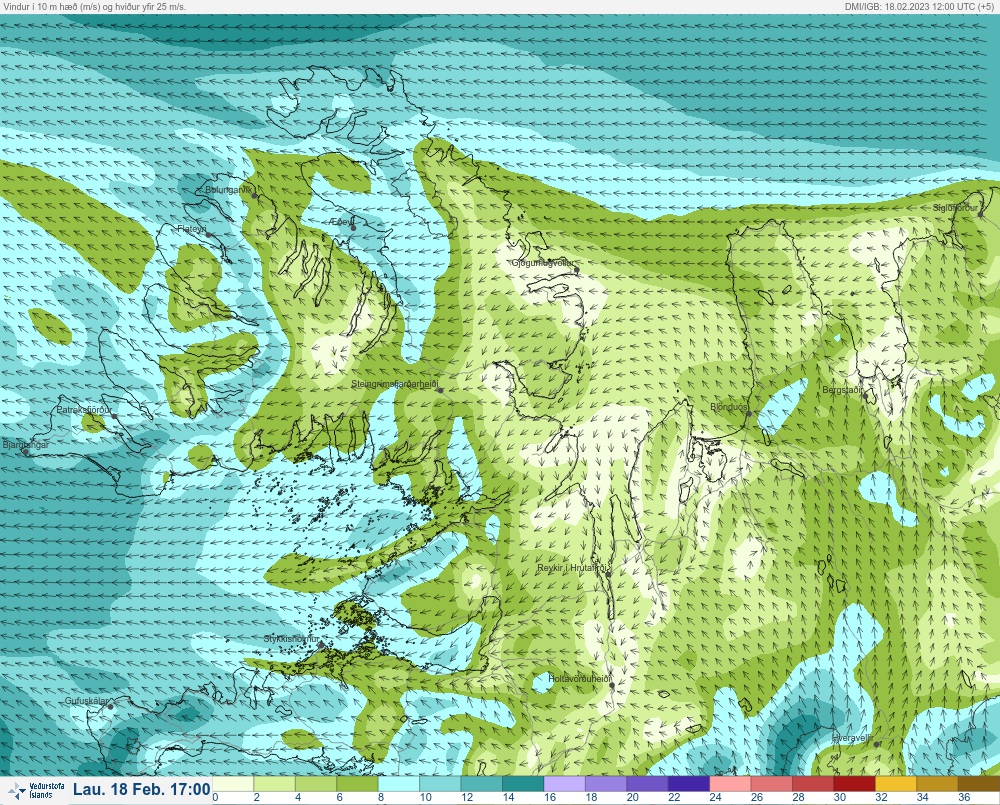Select the dark red 30–32 m/s legend swatch
Screen dimensions: 1000x805
(855, 783)
